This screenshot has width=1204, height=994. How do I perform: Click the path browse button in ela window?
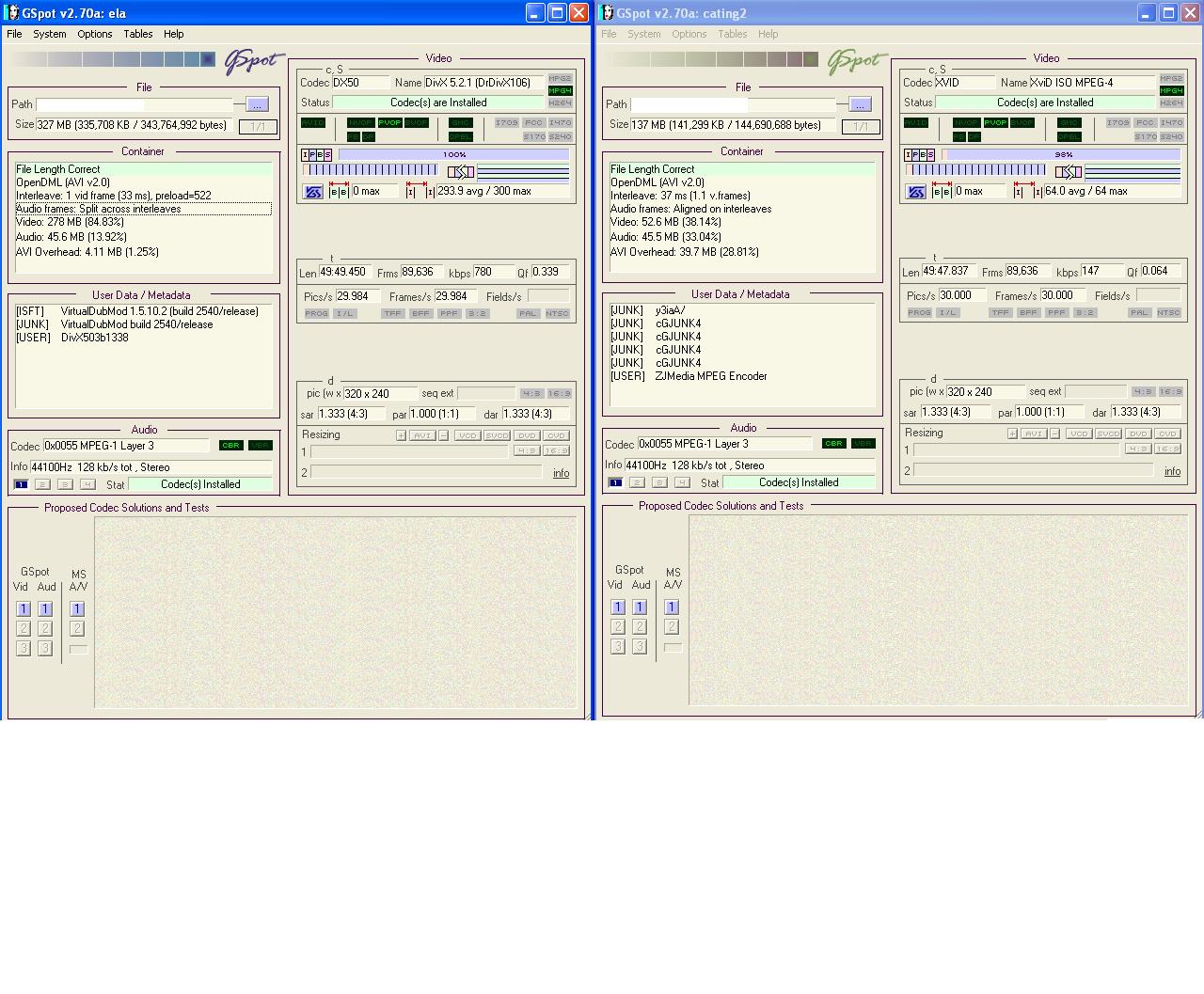coord(257,104)
